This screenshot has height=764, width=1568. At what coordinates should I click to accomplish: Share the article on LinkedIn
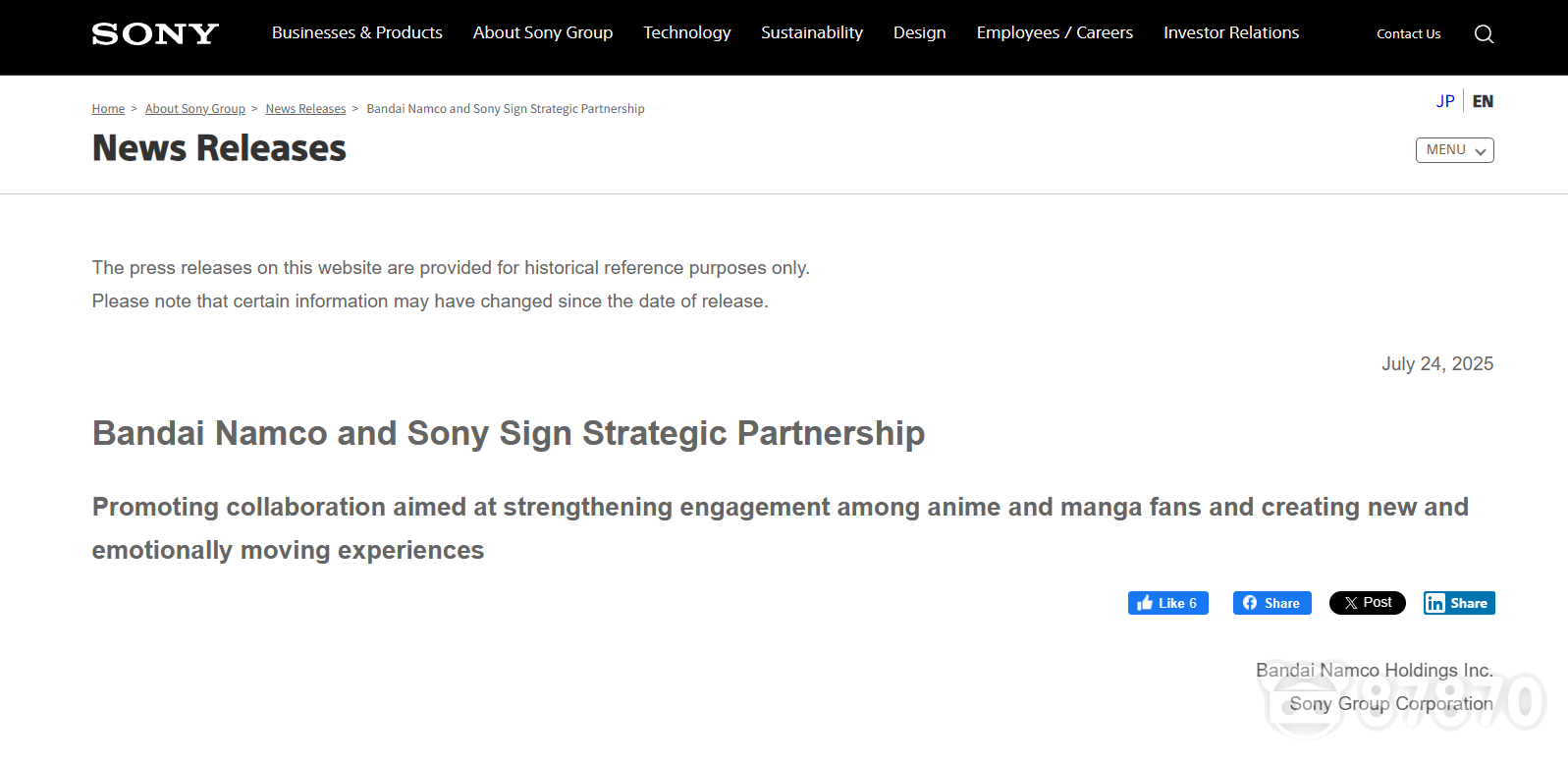tap(1459, 603)
